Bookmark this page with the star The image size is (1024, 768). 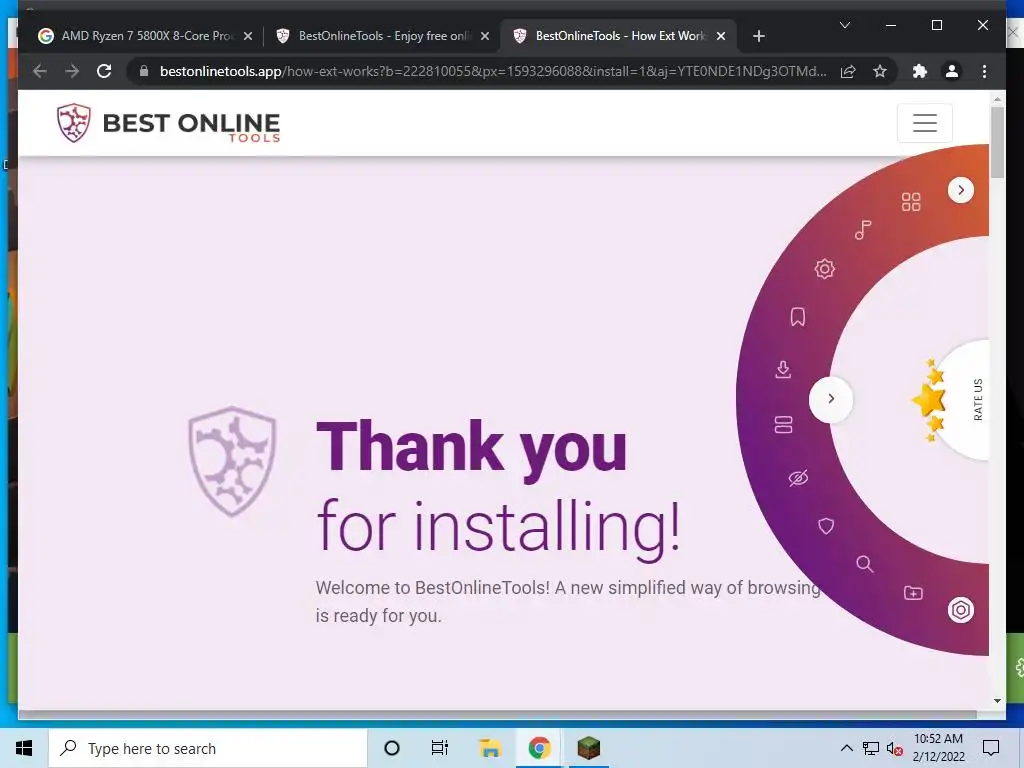coord(880,71)
